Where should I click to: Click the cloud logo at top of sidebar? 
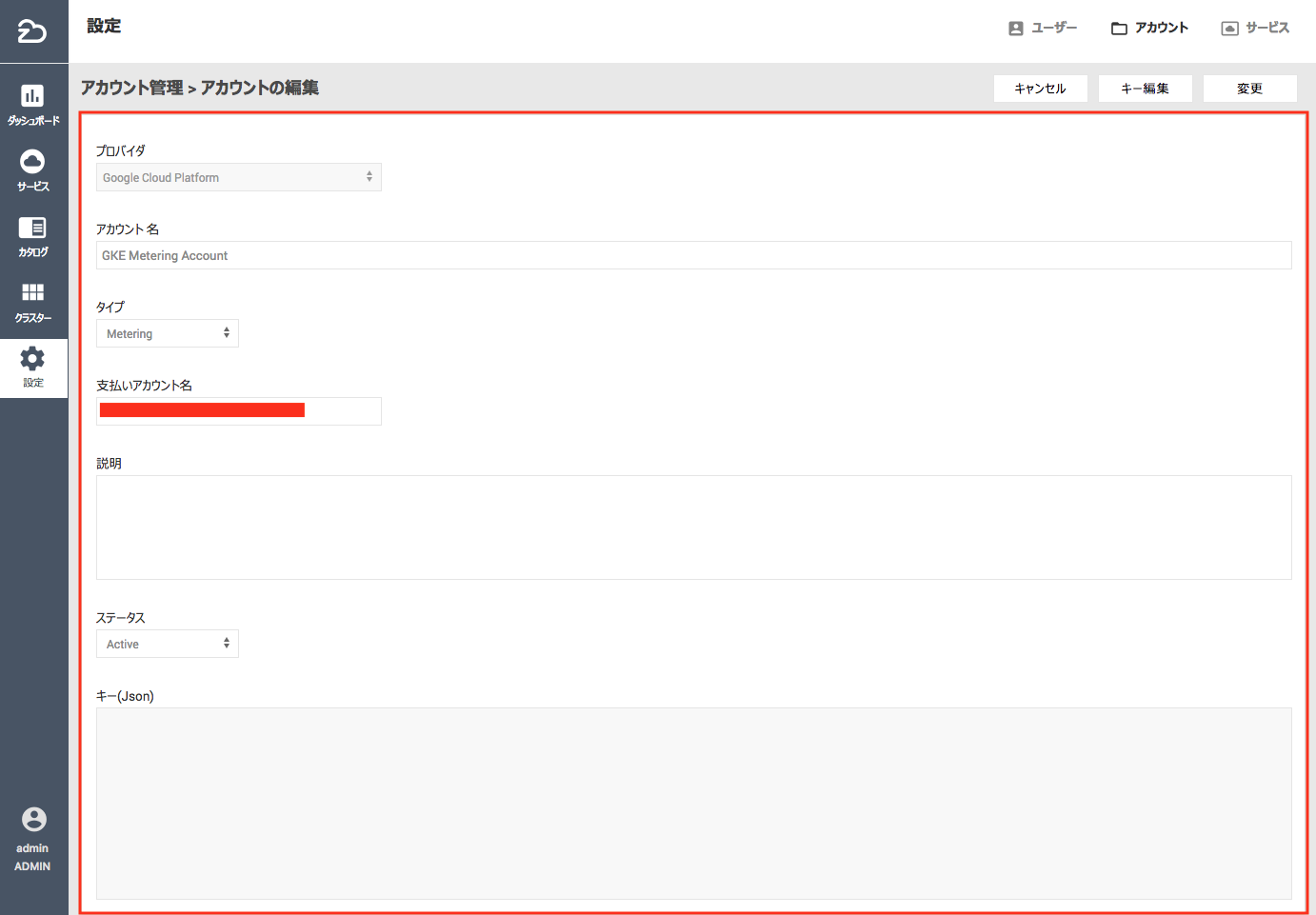coord(32,31)
